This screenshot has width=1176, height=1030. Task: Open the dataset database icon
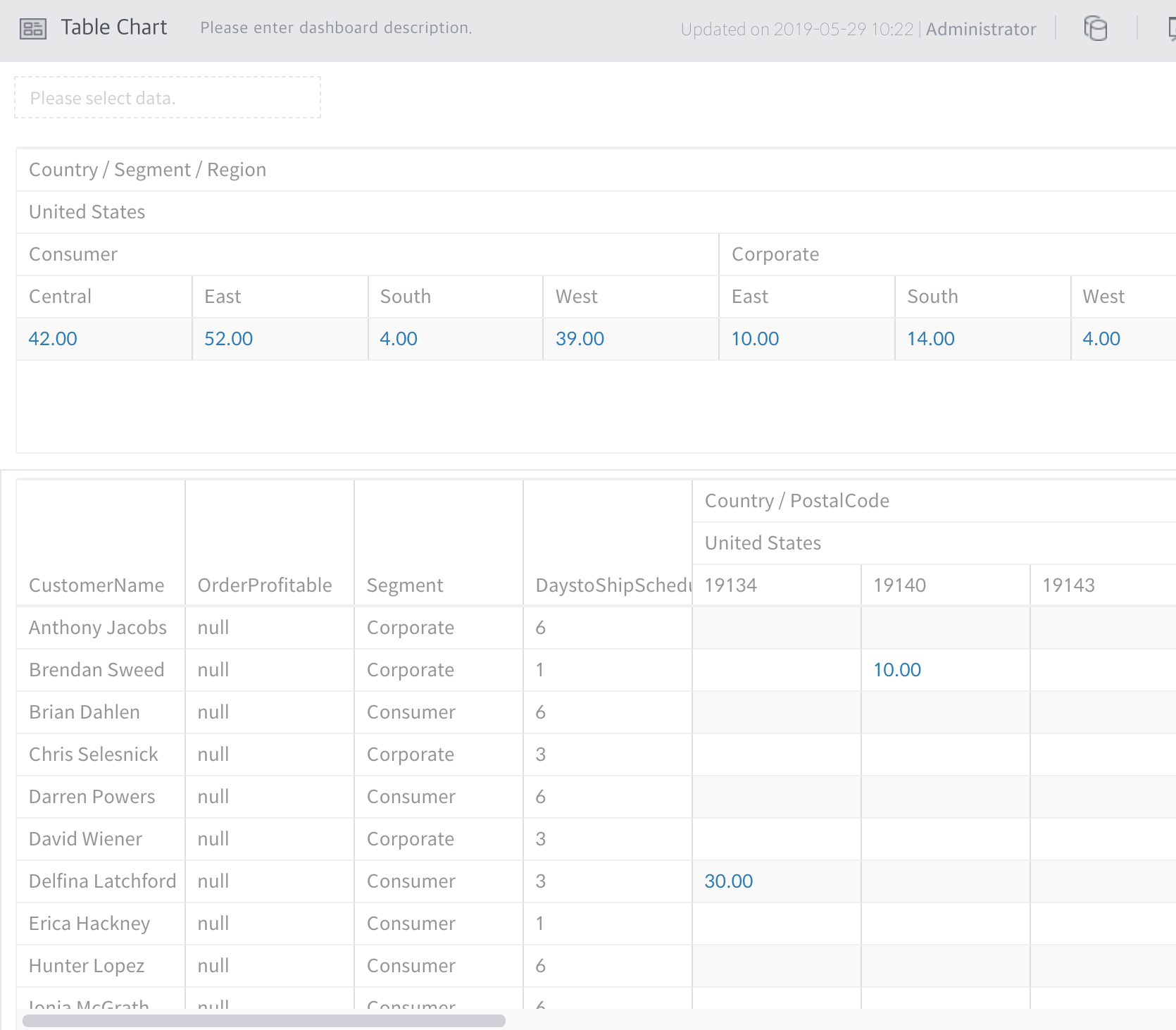[x=1095, y=29]
